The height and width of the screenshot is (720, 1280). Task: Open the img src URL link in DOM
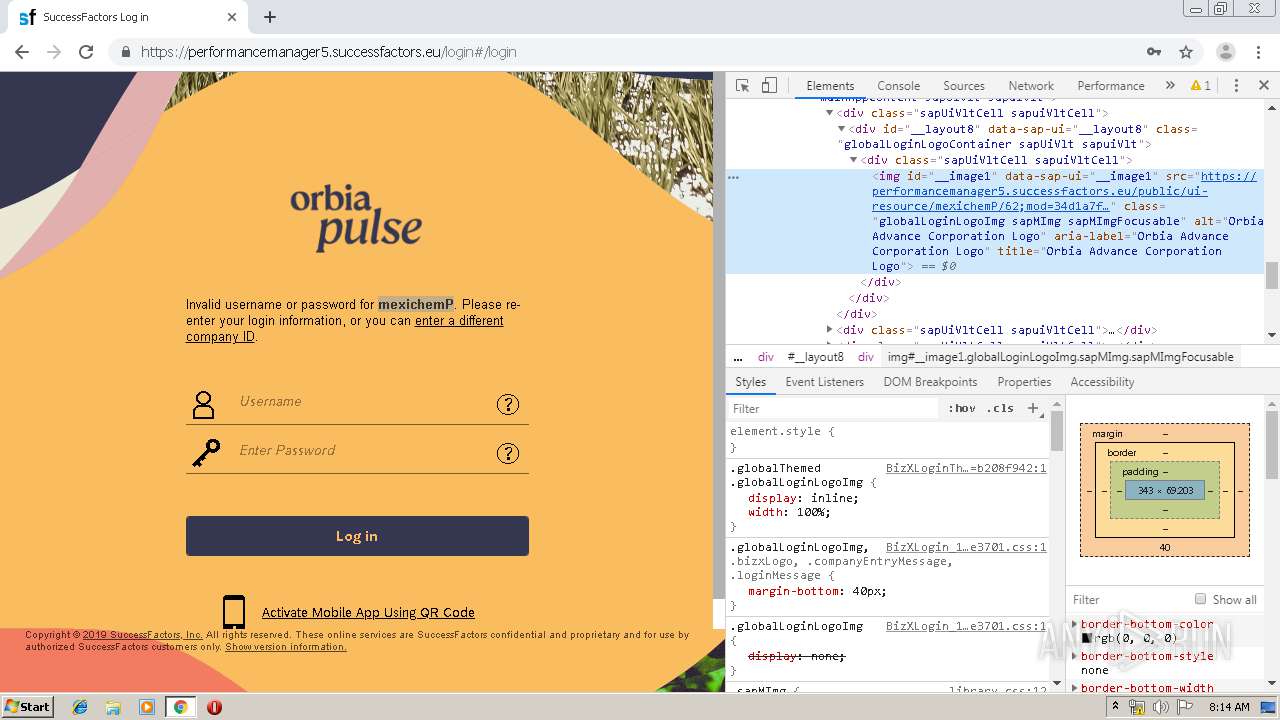1064,191
